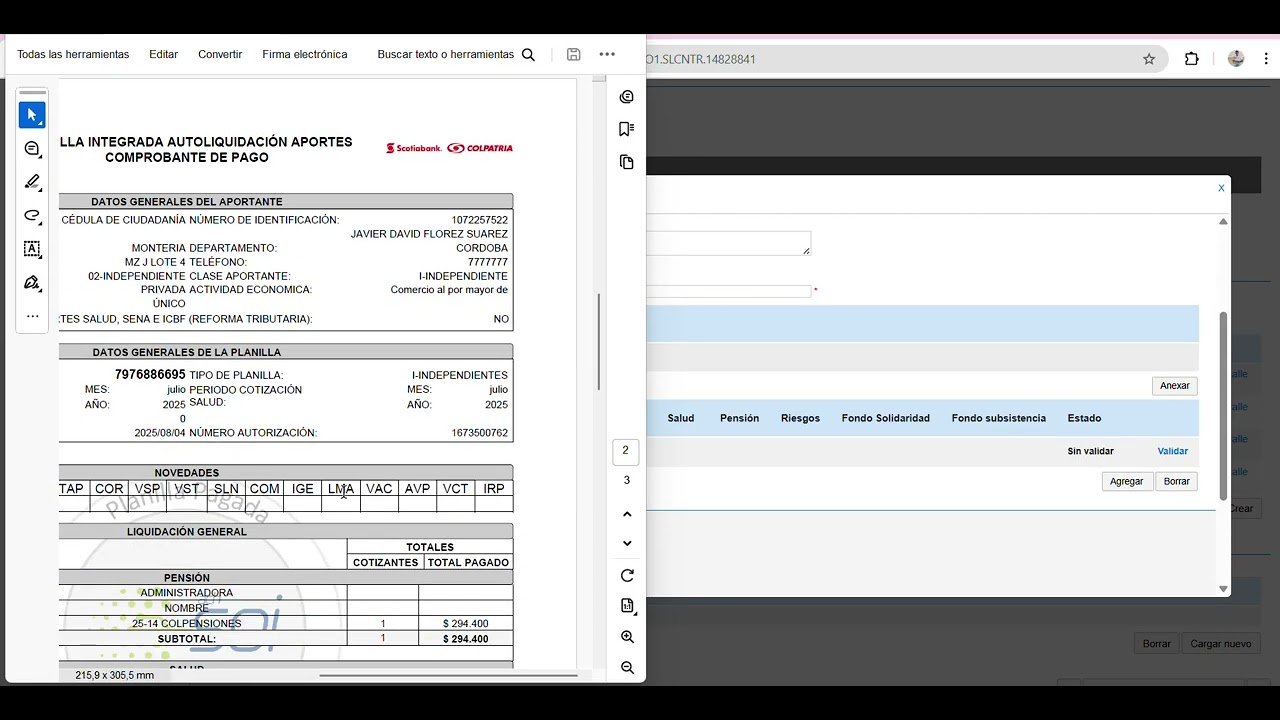Screen dimensions: 1280x720
Task: Click the Estado column header
Action: [x=1084, y=418]
